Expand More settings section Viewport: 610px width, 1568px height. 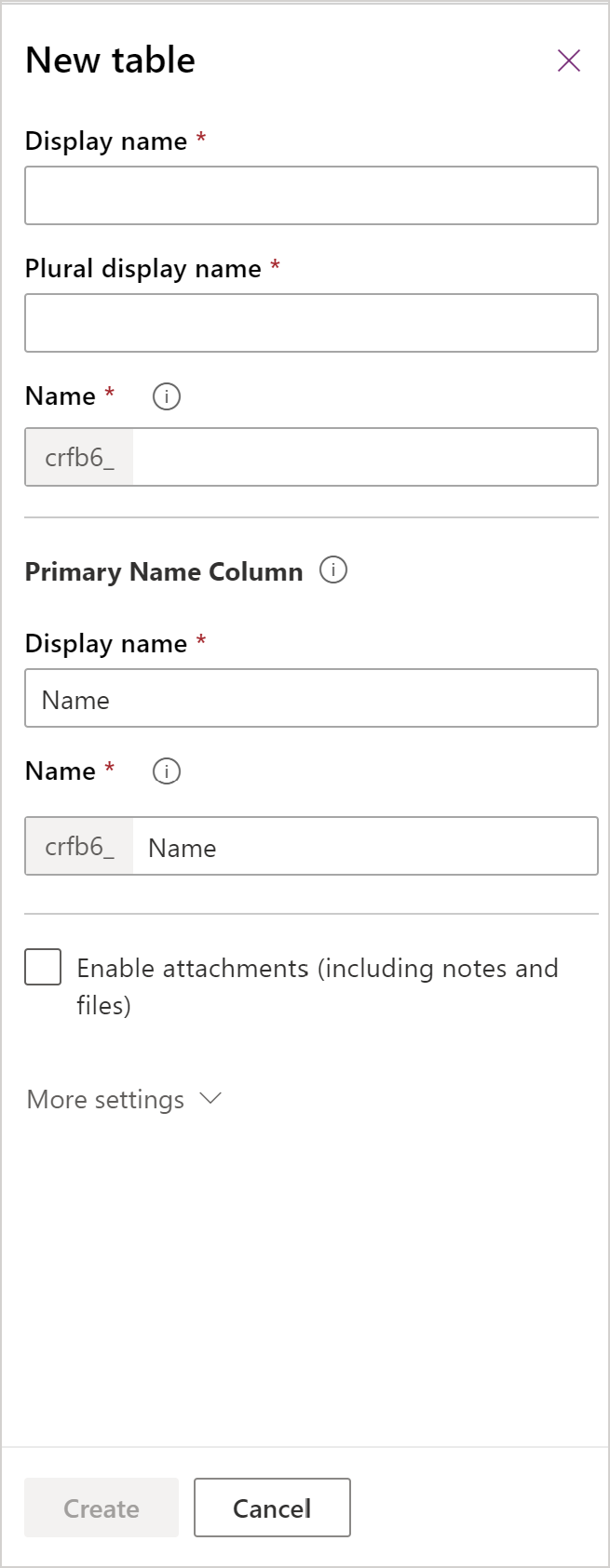click(124, 1099)
